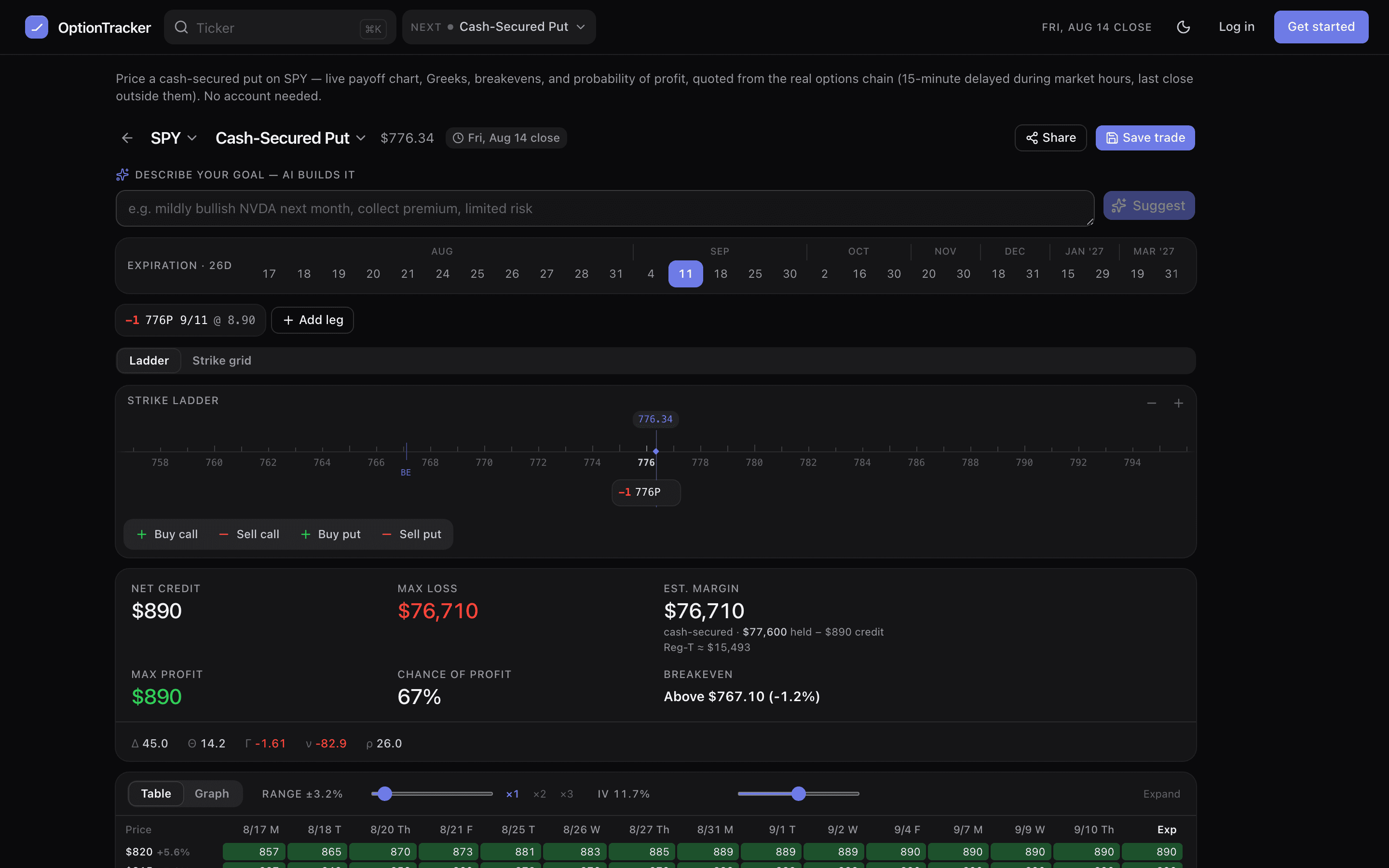Click the Share button

1050,138
